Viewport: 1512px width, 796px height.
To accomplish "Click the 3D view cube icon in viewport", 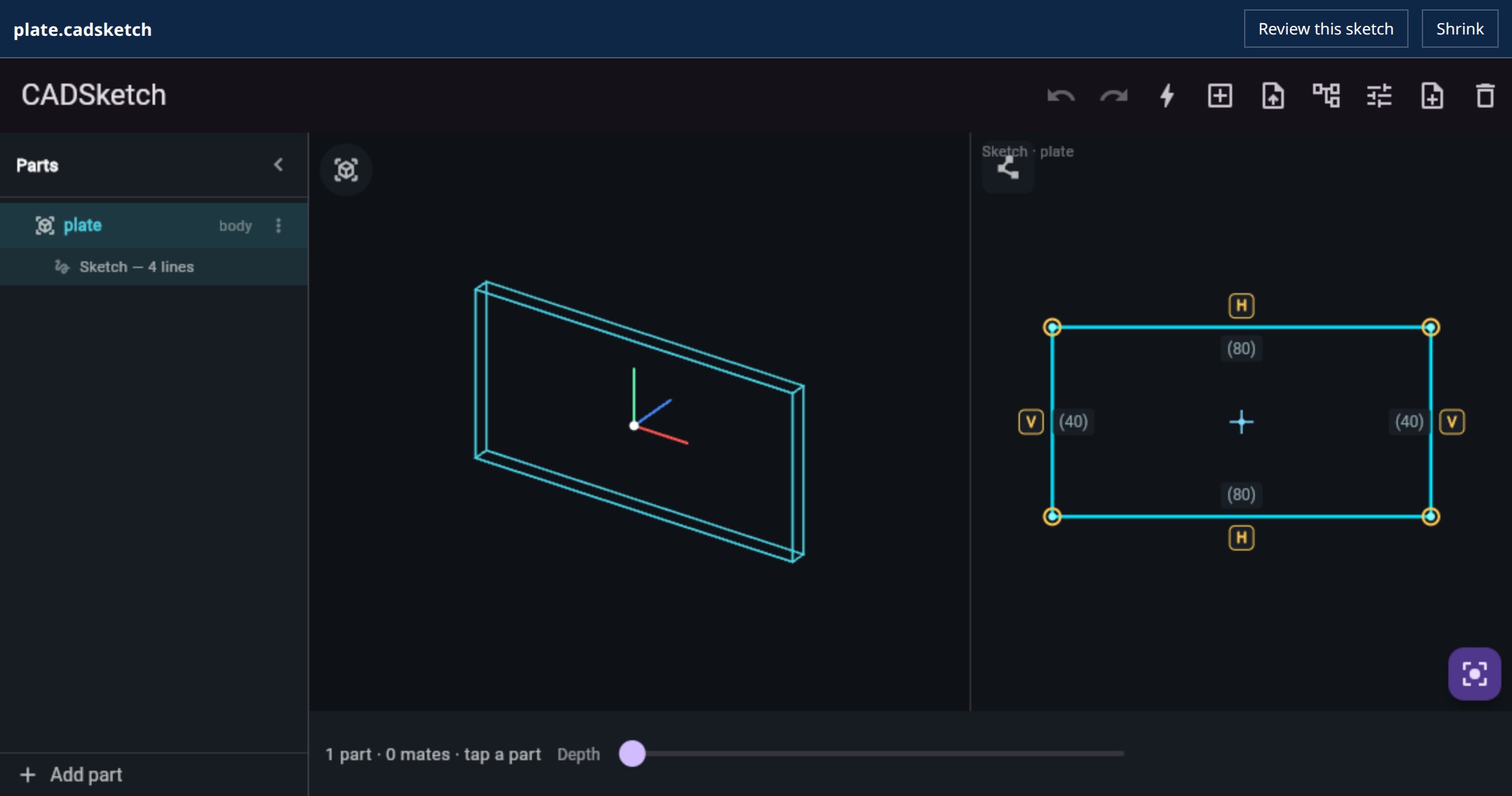I will [346, 170].
